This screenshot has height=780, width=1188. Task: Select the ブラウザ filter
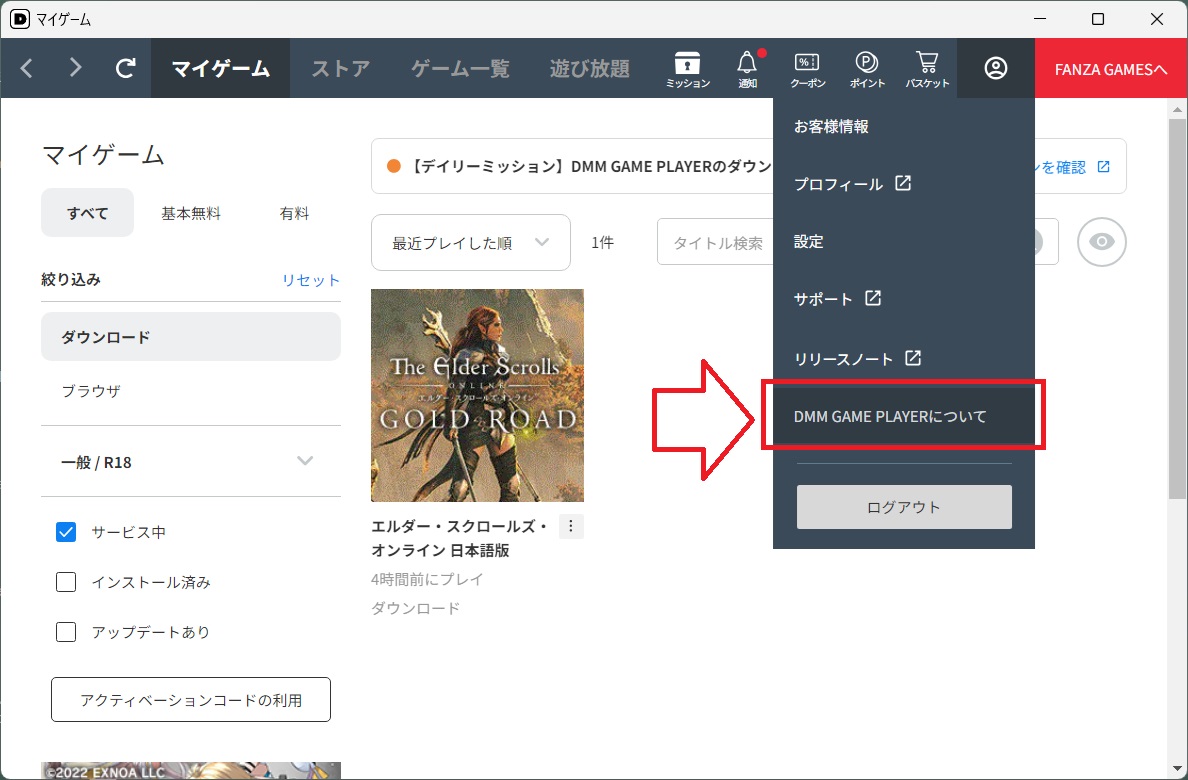click(191, 391)
